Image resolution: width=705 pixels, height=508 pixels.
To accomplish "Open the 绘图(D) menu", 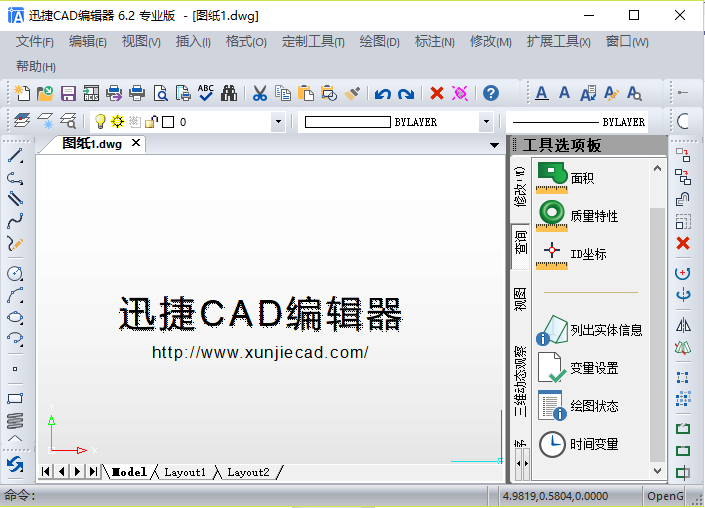I will pos(379,42).
